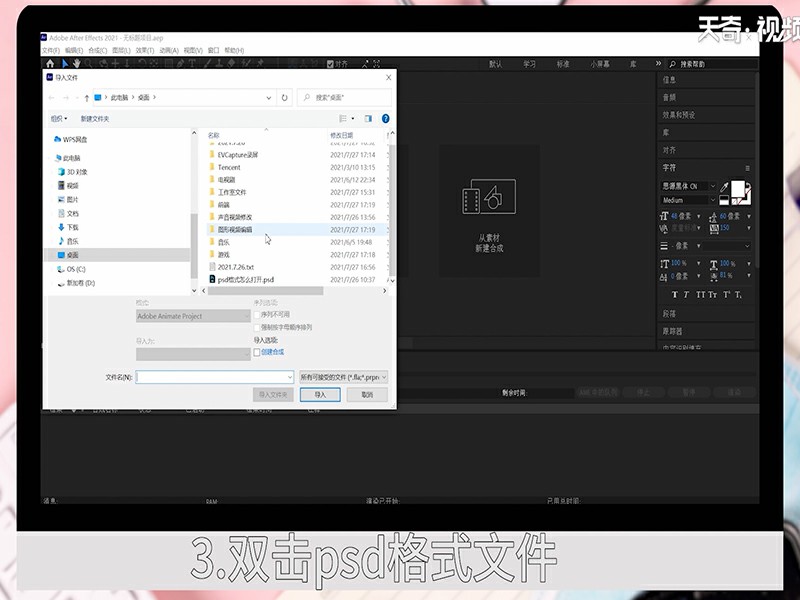Expand hidden workspaces with the double-arrow icon
800x600 pixels.
click(x=649, y=64)
